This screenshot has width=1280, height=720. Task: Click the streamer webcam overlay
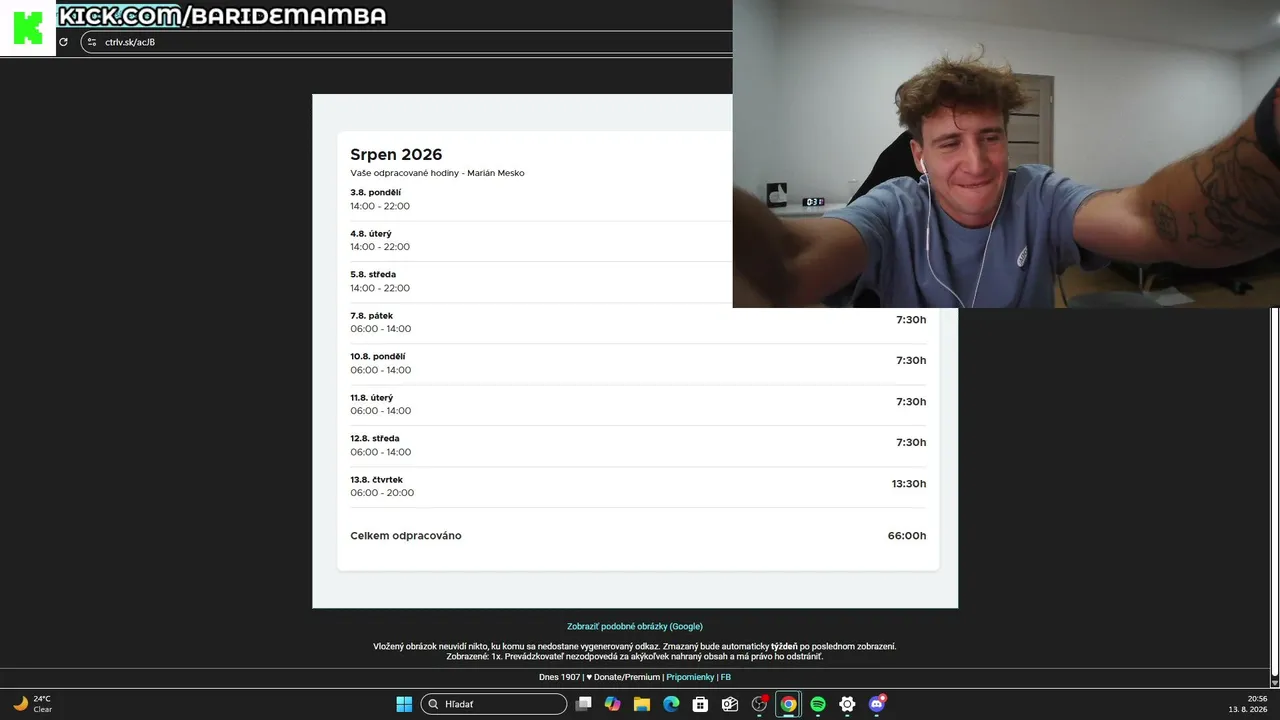coord(1006,154)
